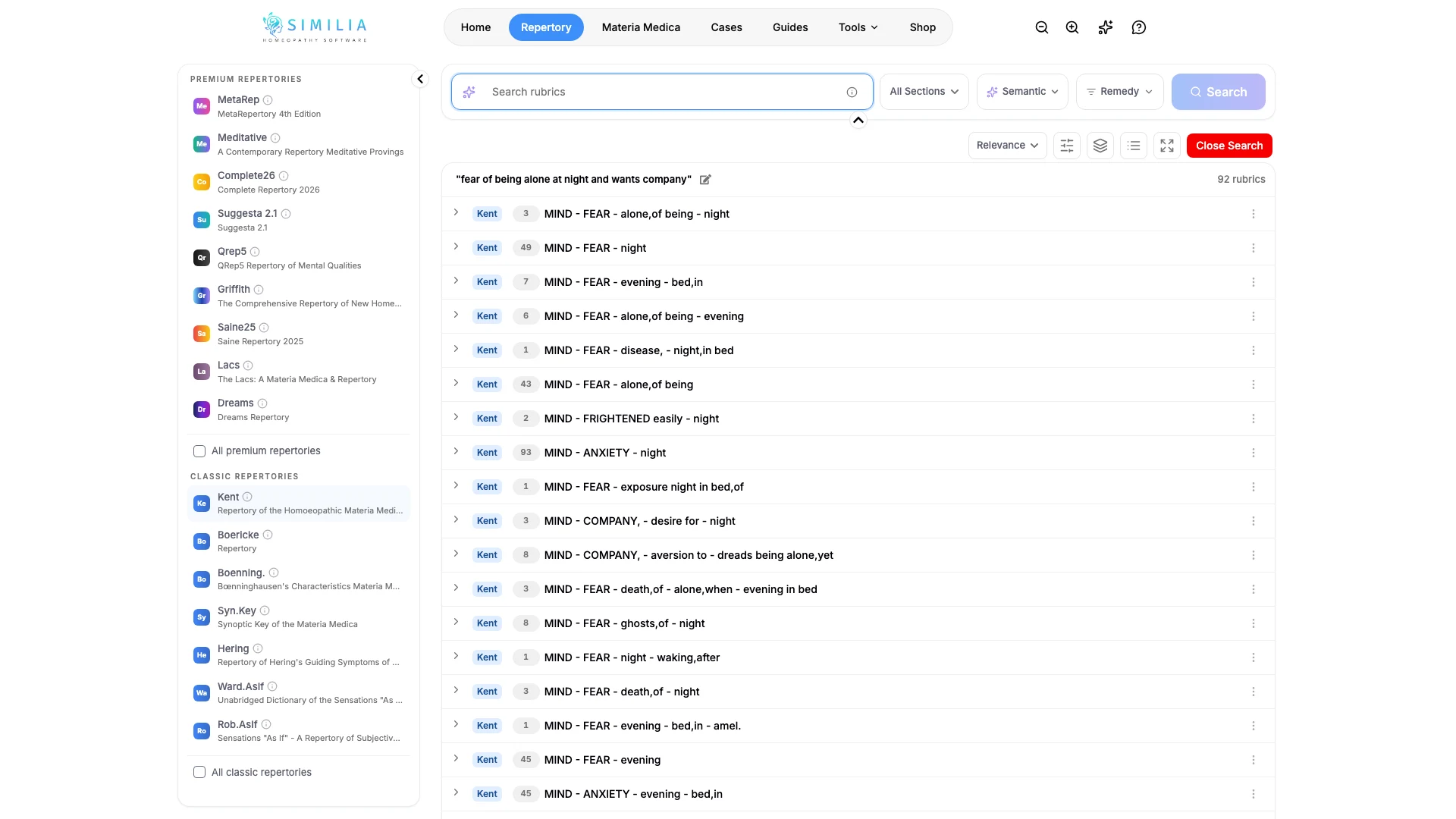
Task: Click rubric MIND - FEAR - night - waking,after
Action: tap(632, 657)
